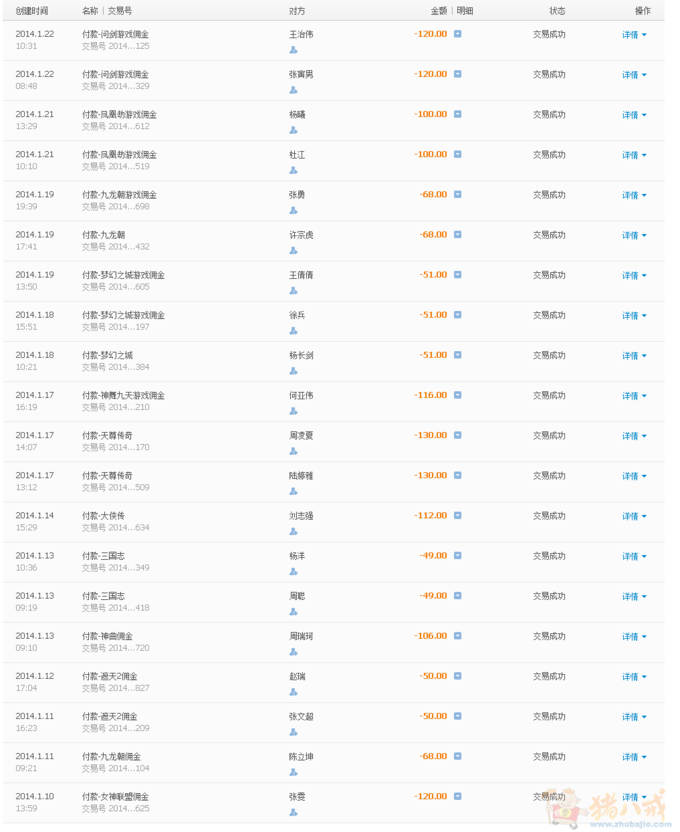Screen dimensions: 680x832
Task: Open amount detail icon for 2014.1.13 10:36 row
Action: (x=458, y=556)
